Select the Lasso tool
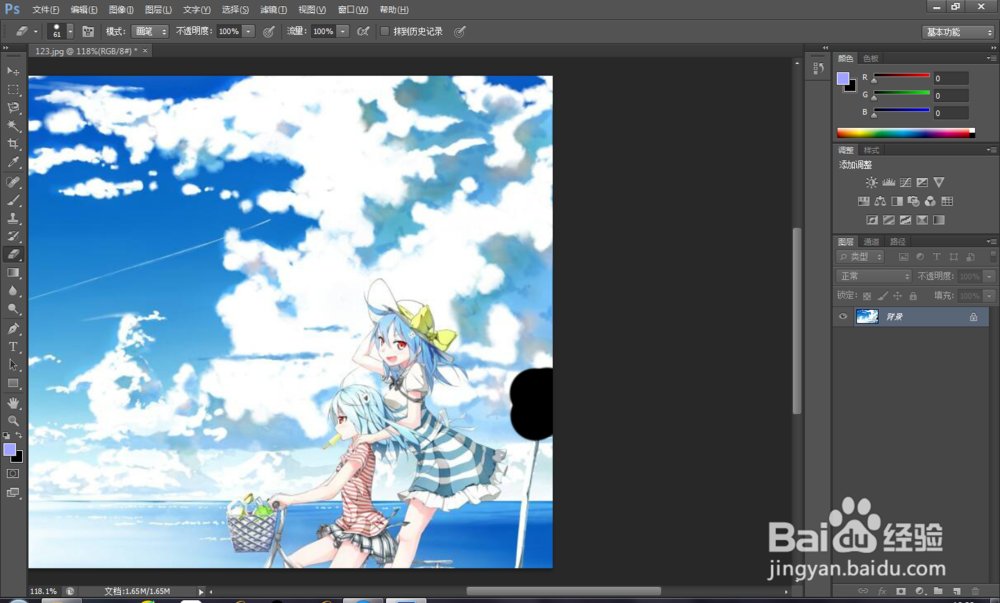This screenshot has width=1000, height=603. [13, 108]
